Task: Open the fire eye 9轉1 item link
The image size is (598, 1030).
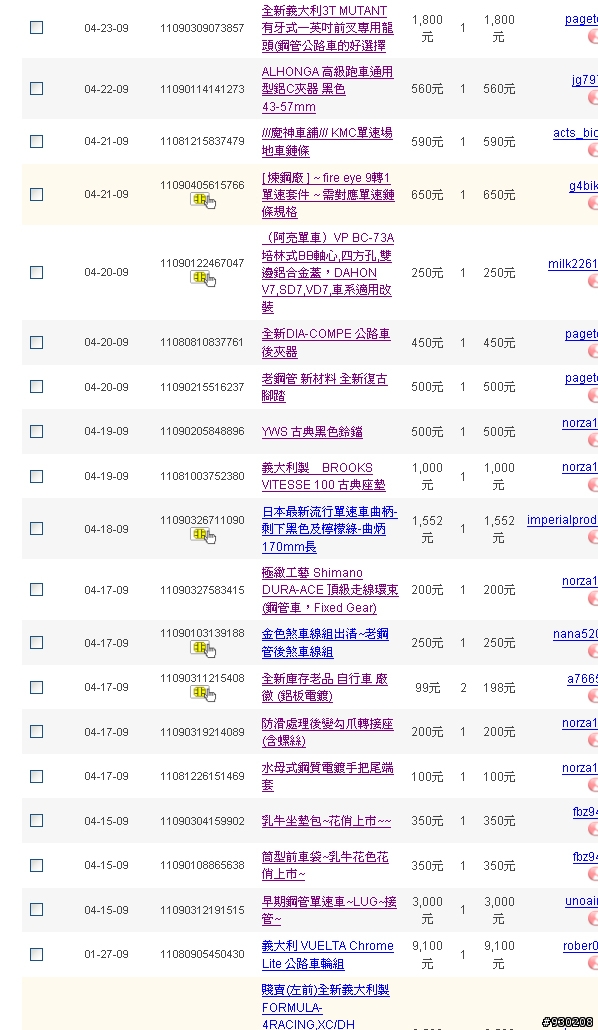Action: coord(328,194)
